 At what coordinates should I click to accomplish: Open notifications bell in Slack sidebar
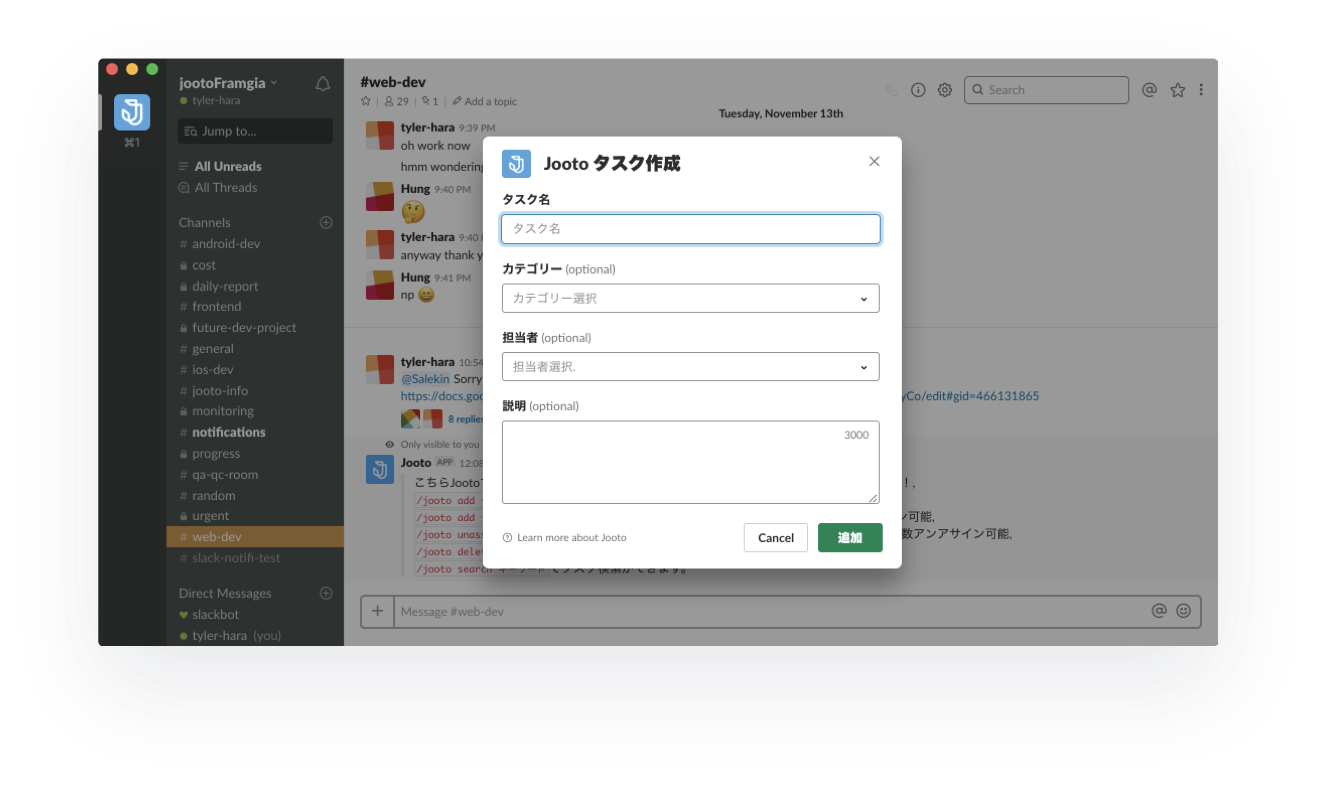[323, 85]
